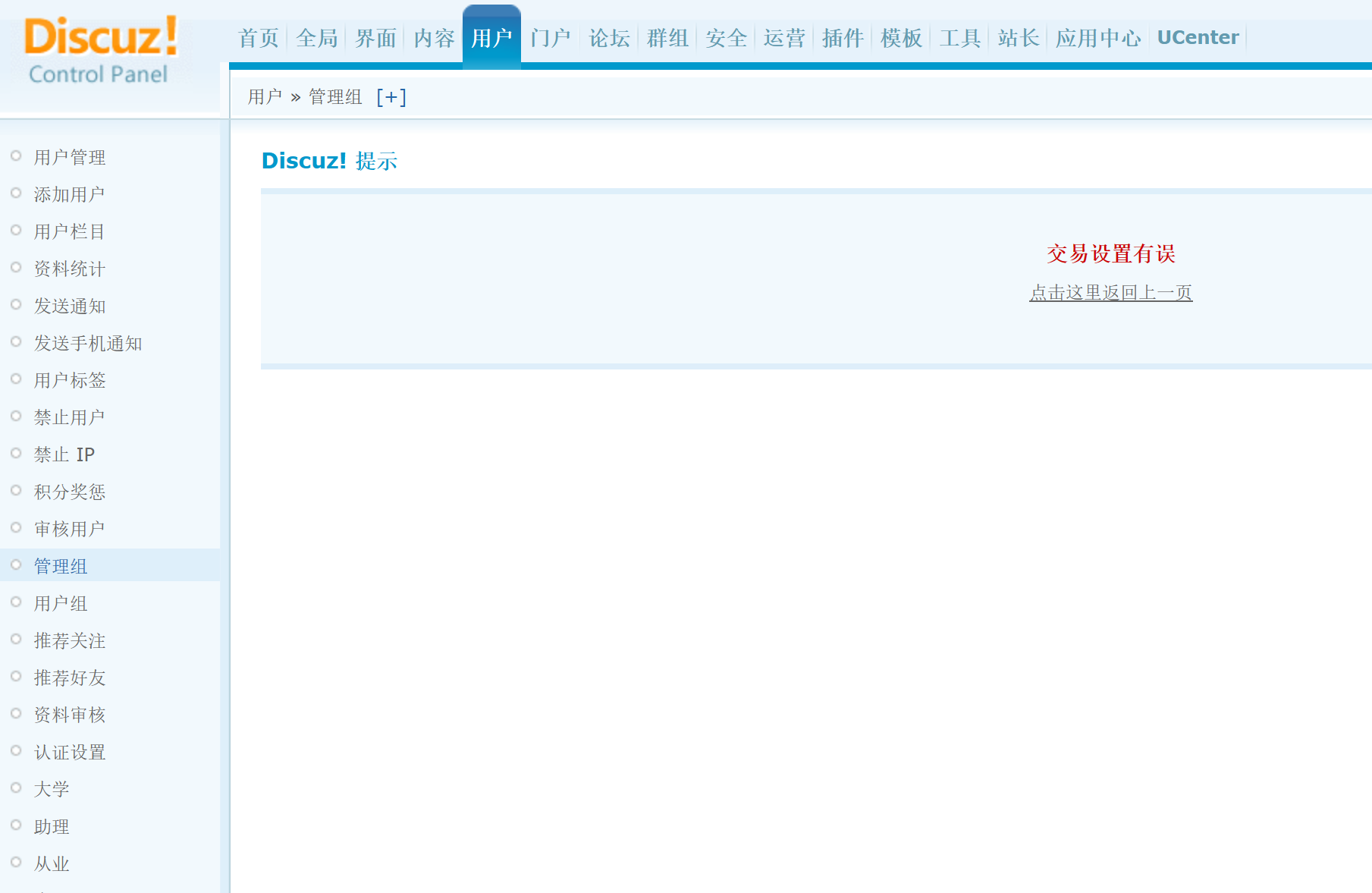
Task: Open the 禁止 IP sidebar item
Action: (x=64, y=454)
